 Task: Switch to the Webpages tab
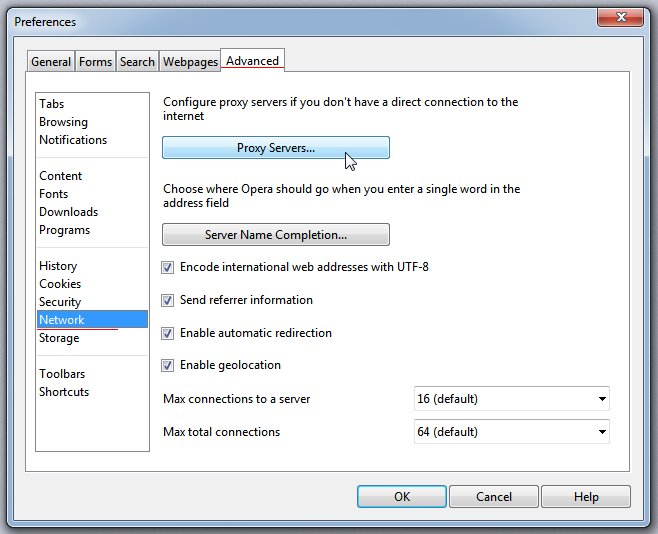(x=190, y=62)
